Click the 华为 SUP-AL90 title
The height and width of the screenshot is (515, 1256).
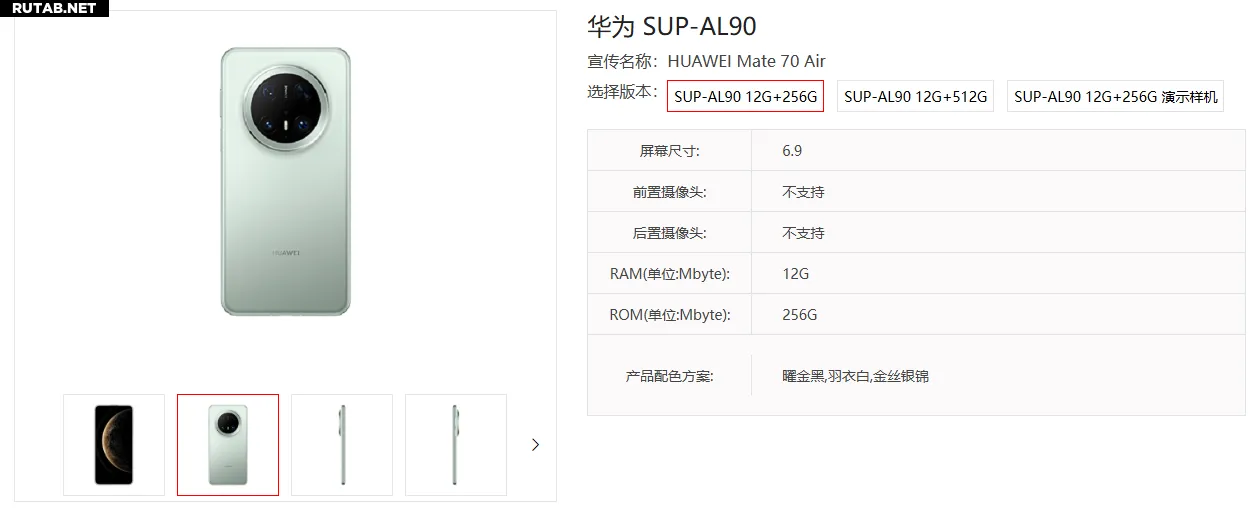point(671,27)
